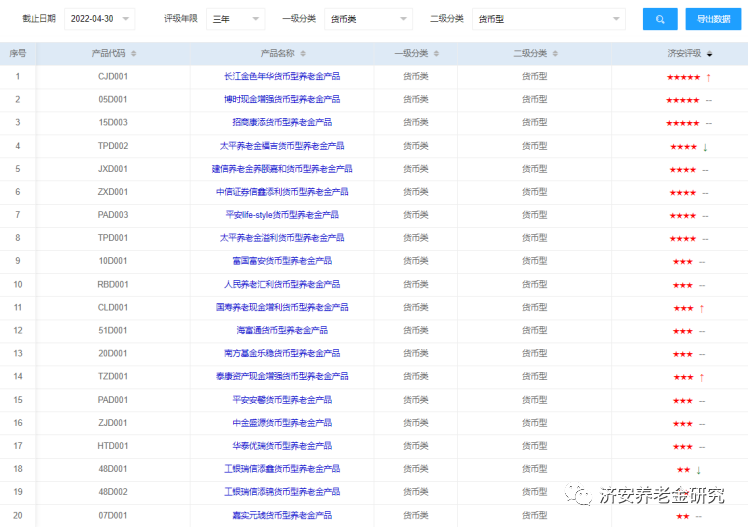
Task: Click red up arrow in CLD001 row
Action: click(702, 309)
